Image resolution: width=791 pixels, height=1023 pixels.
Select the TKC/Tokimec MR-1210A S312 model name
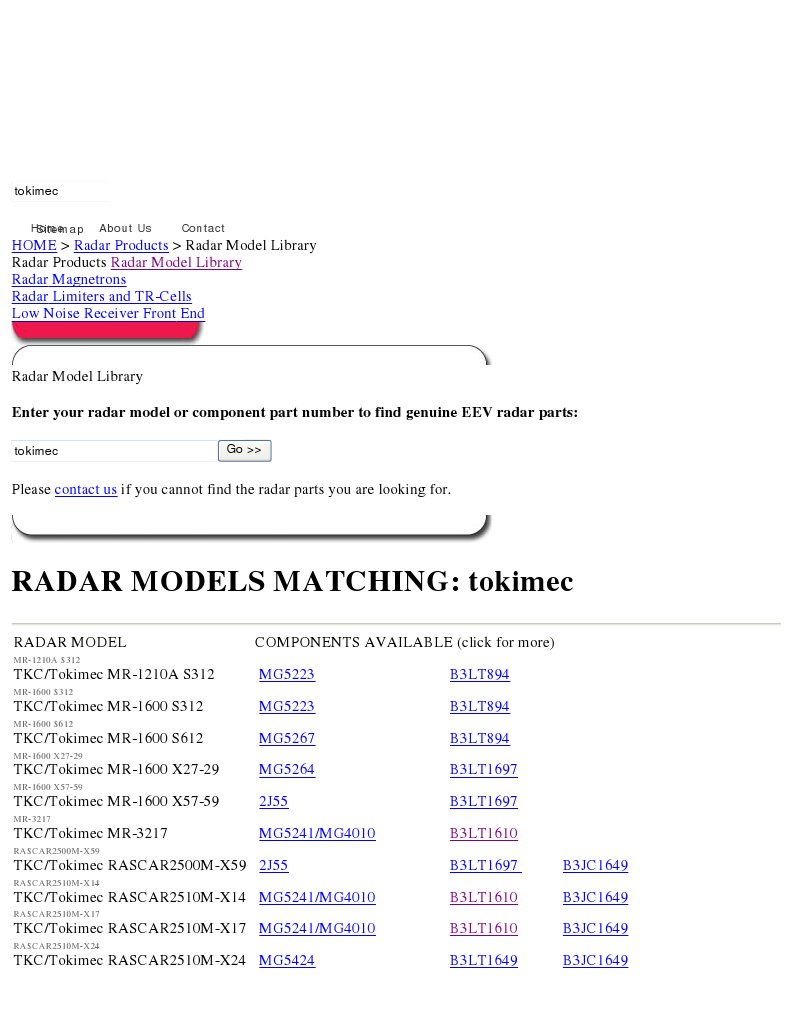click(x=114, y=675)
